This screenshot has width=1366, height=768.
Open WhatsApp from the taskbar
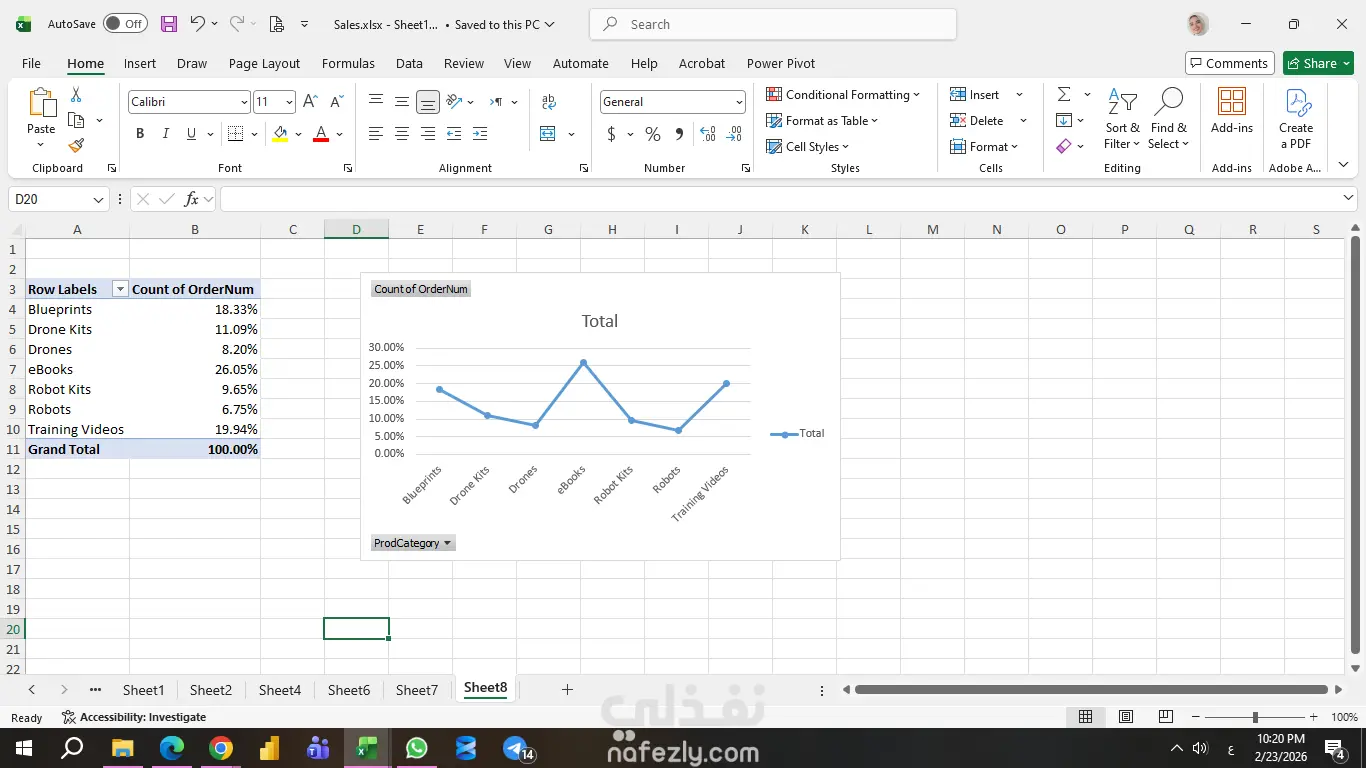pos(416,748)
